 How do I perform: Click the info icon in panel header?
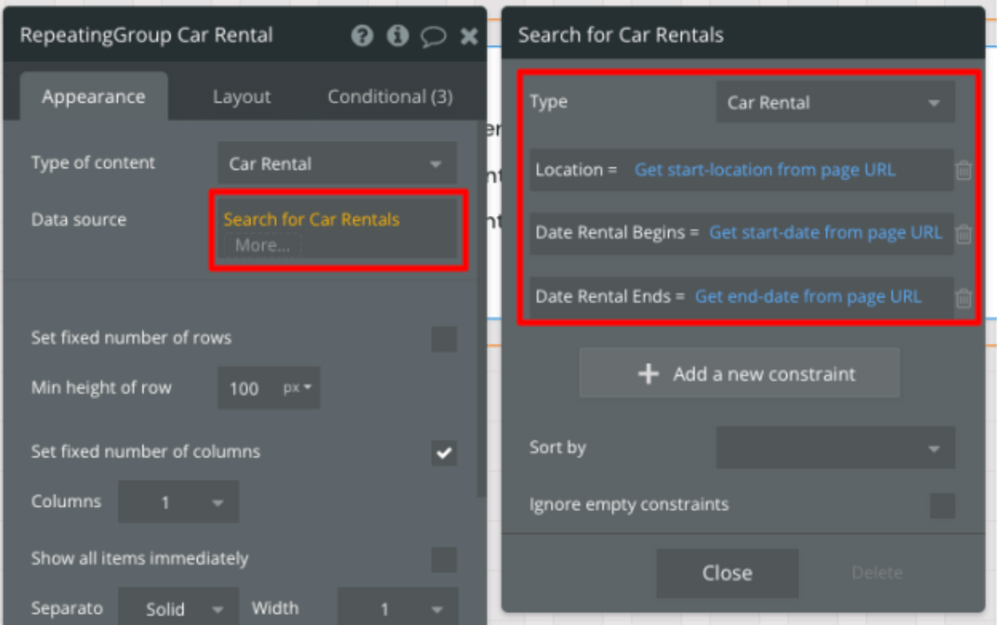tap(398, 36)
